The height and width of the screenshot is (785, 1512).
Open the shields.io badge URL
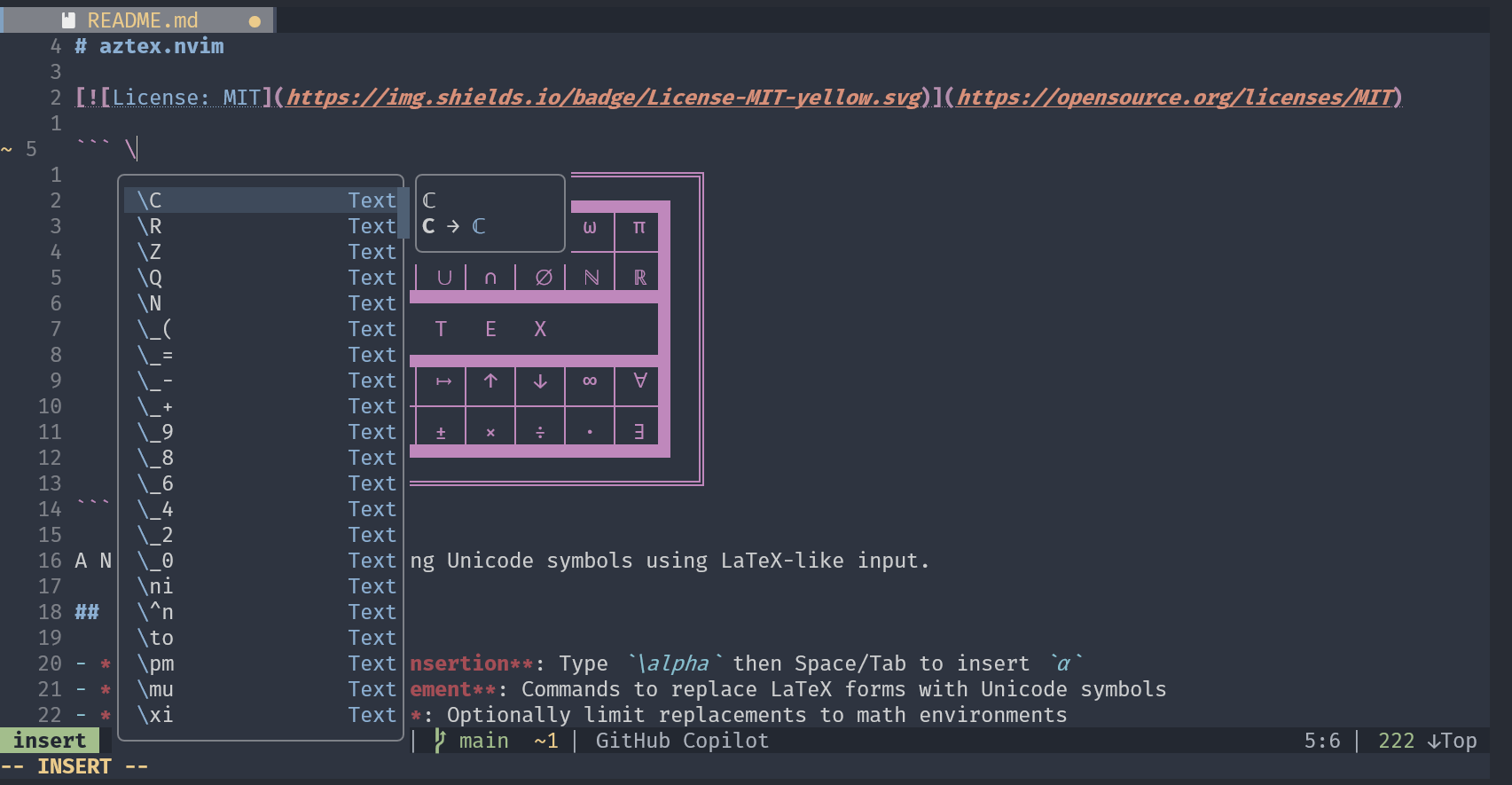[x=603, y=98]
